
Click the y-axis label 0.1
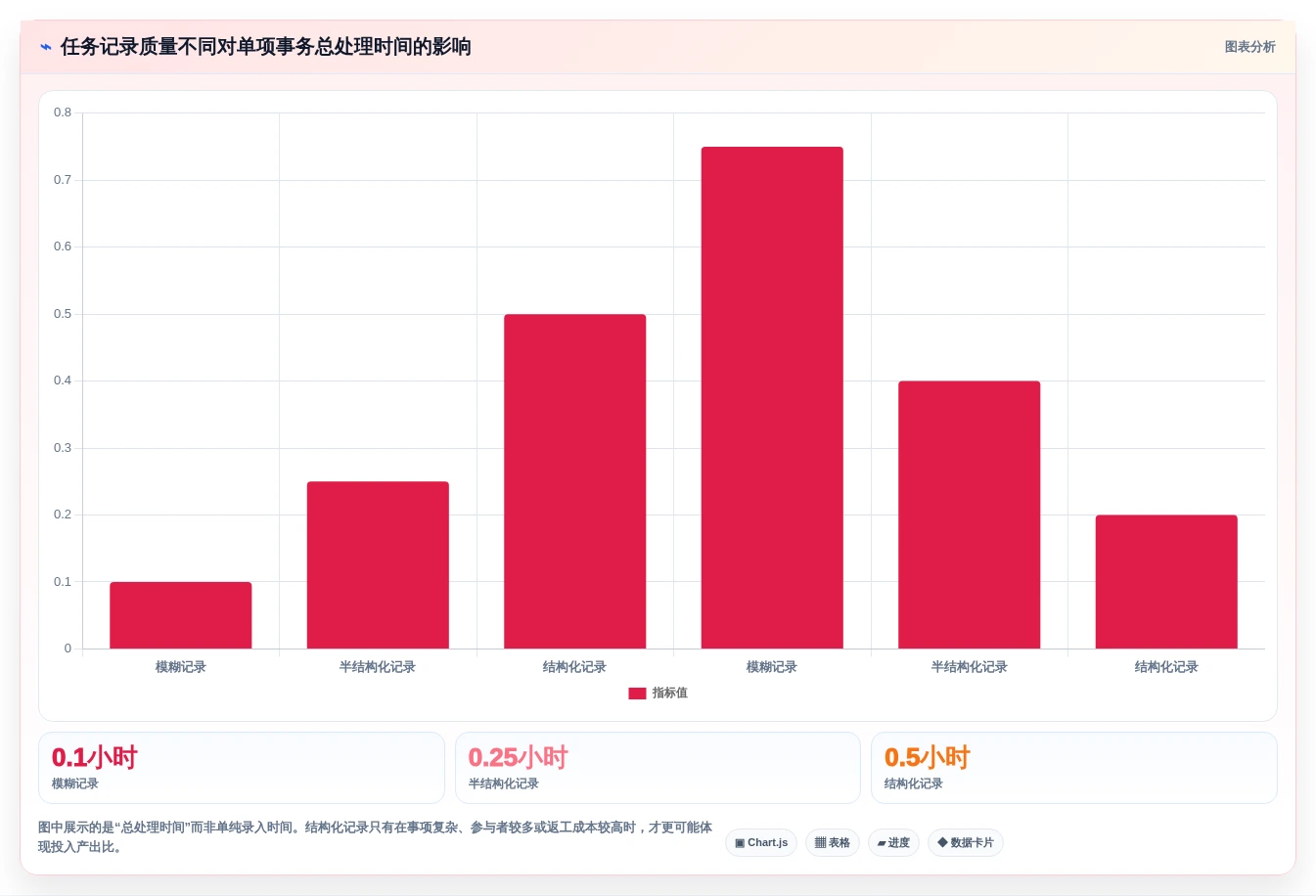coord(63,582)
